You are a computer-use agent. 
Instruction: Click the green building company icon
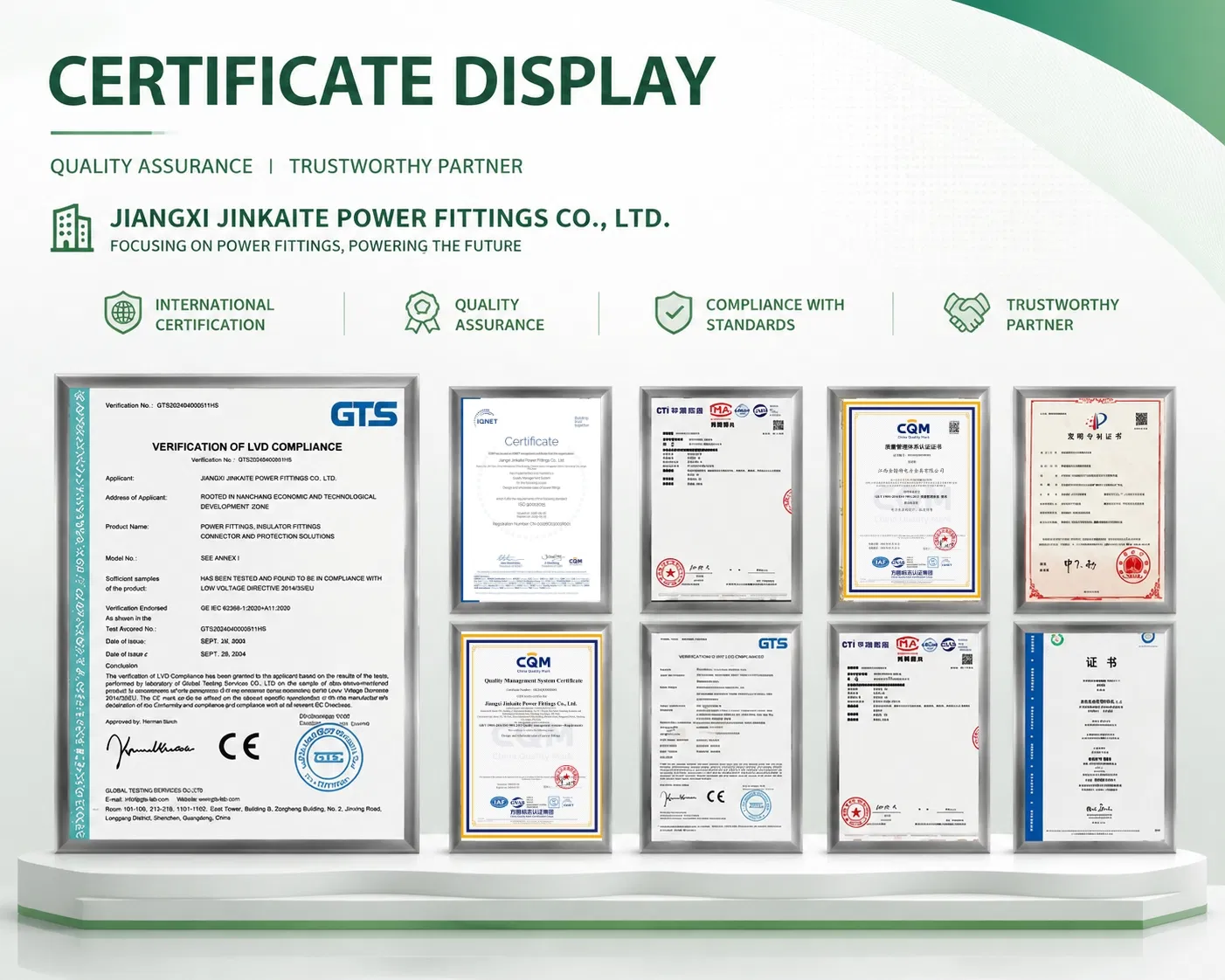tap(72, 228)
